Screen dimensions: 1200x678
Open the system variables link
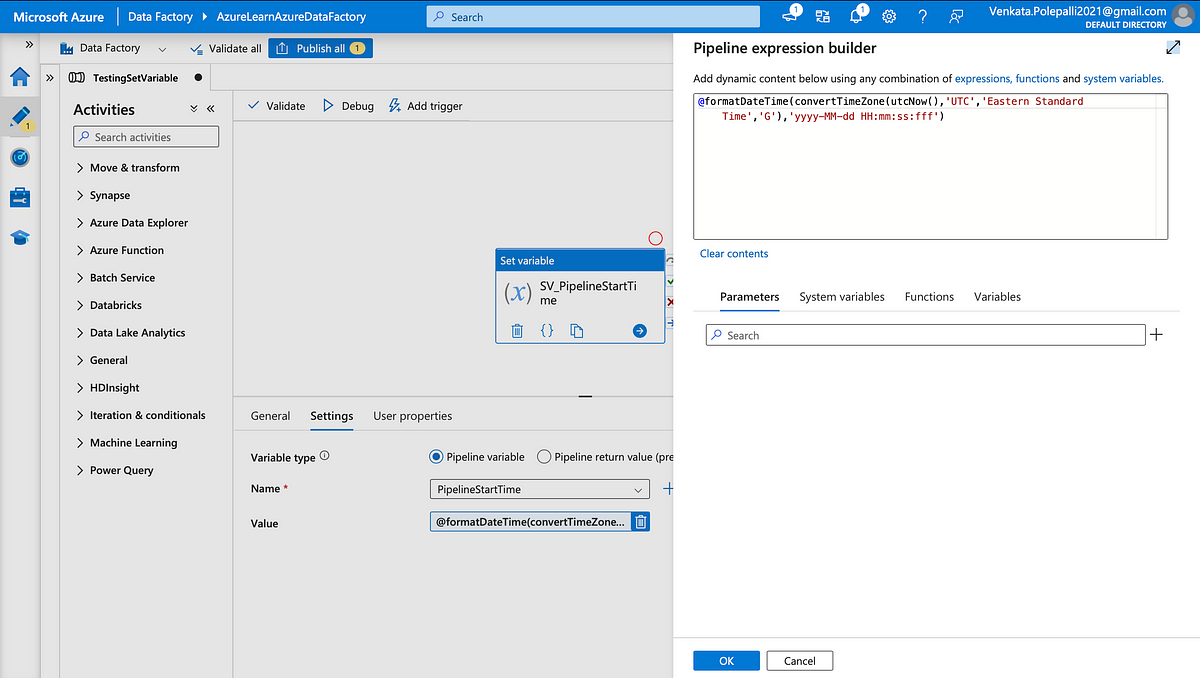tap(1122, 78)
